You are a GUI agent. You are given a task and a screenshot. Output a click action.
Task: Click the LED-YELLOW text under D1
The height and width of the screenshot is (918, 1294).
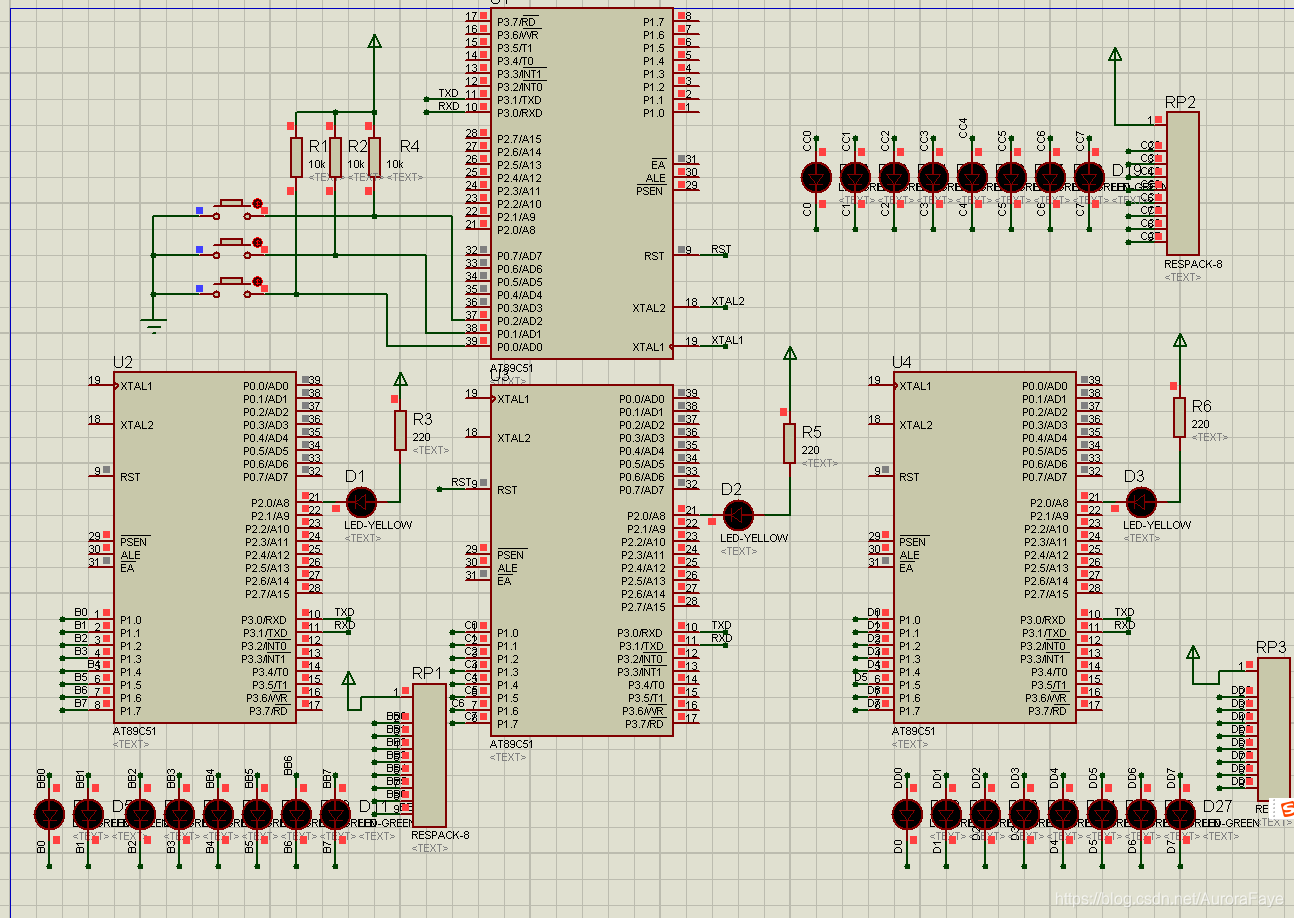point(378,525)
